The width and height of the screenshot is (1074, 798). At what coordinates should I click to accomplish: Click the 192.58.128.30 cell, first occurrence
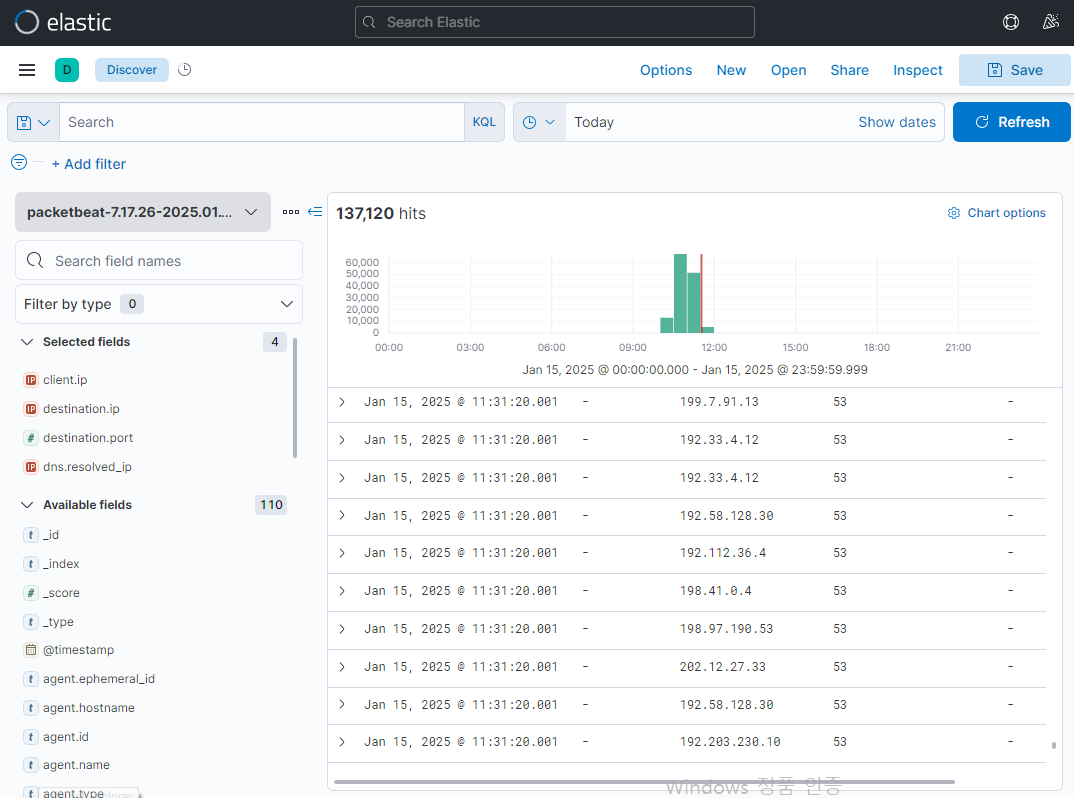point(726,516)
